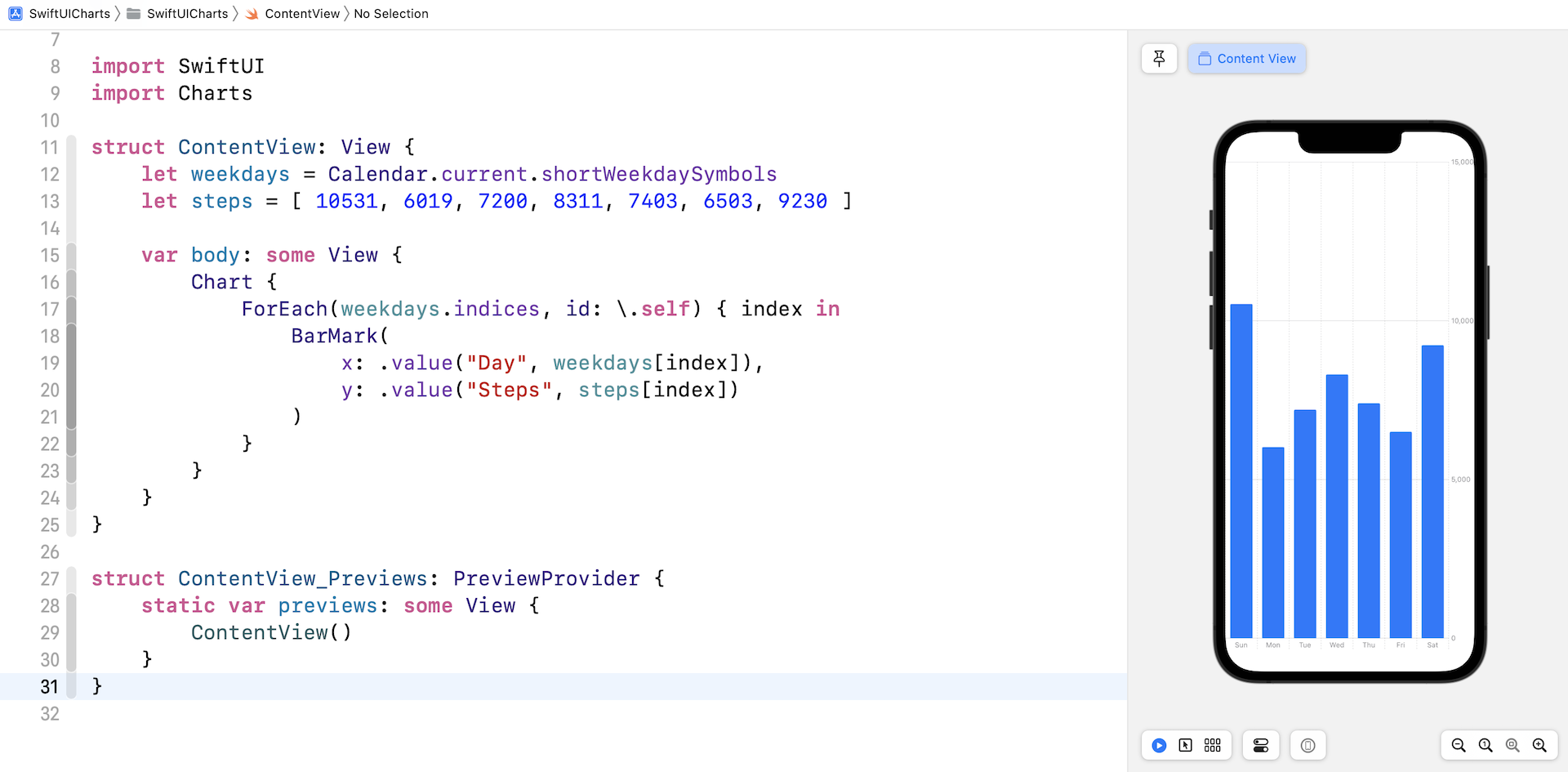Click the No Selection breadcrumb item

(x=390, y=14)
